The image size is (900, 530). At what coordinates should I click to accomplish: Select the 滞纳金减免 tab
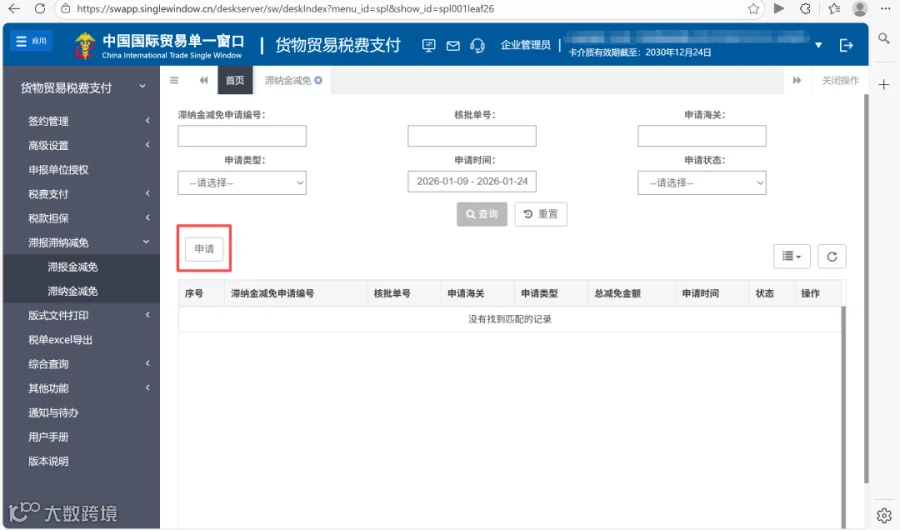pos(288,80)
